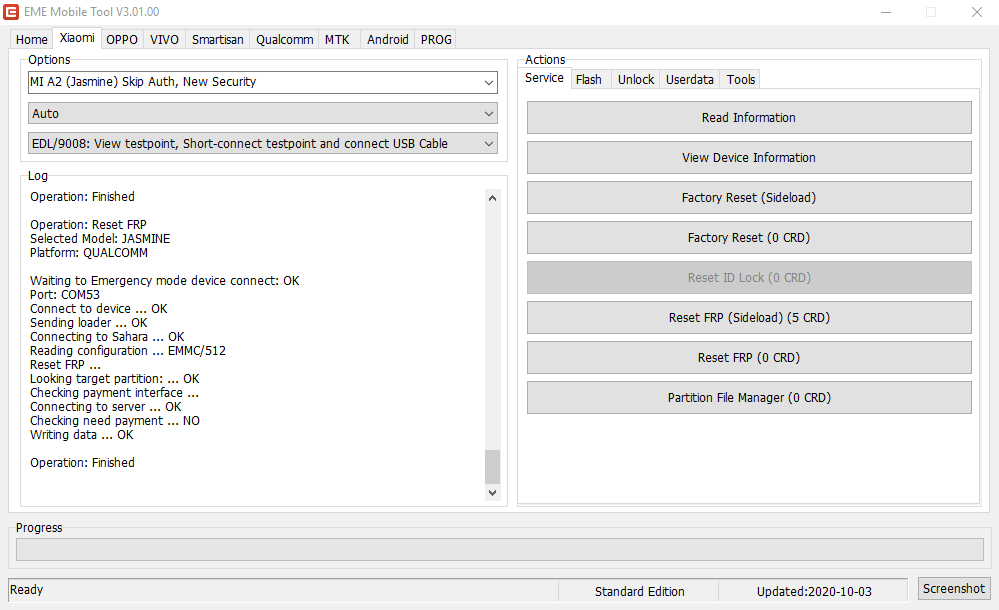Open the Qualcomm tab

(284, 40)
